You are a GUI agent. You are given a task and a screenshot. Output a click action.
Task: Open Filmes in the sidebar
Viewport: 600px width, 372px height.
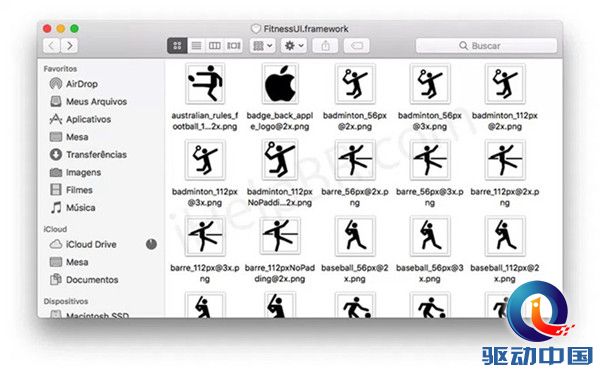point(71,190)
